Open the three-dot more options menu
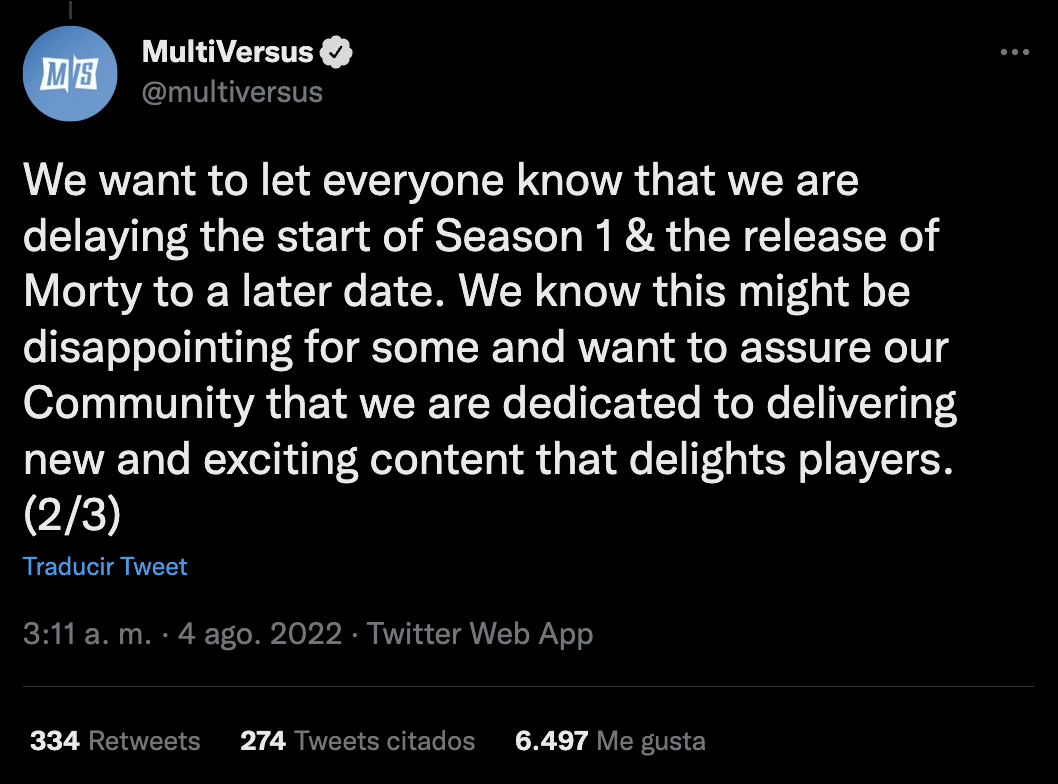The image size is (1058, 784). 1015,52
